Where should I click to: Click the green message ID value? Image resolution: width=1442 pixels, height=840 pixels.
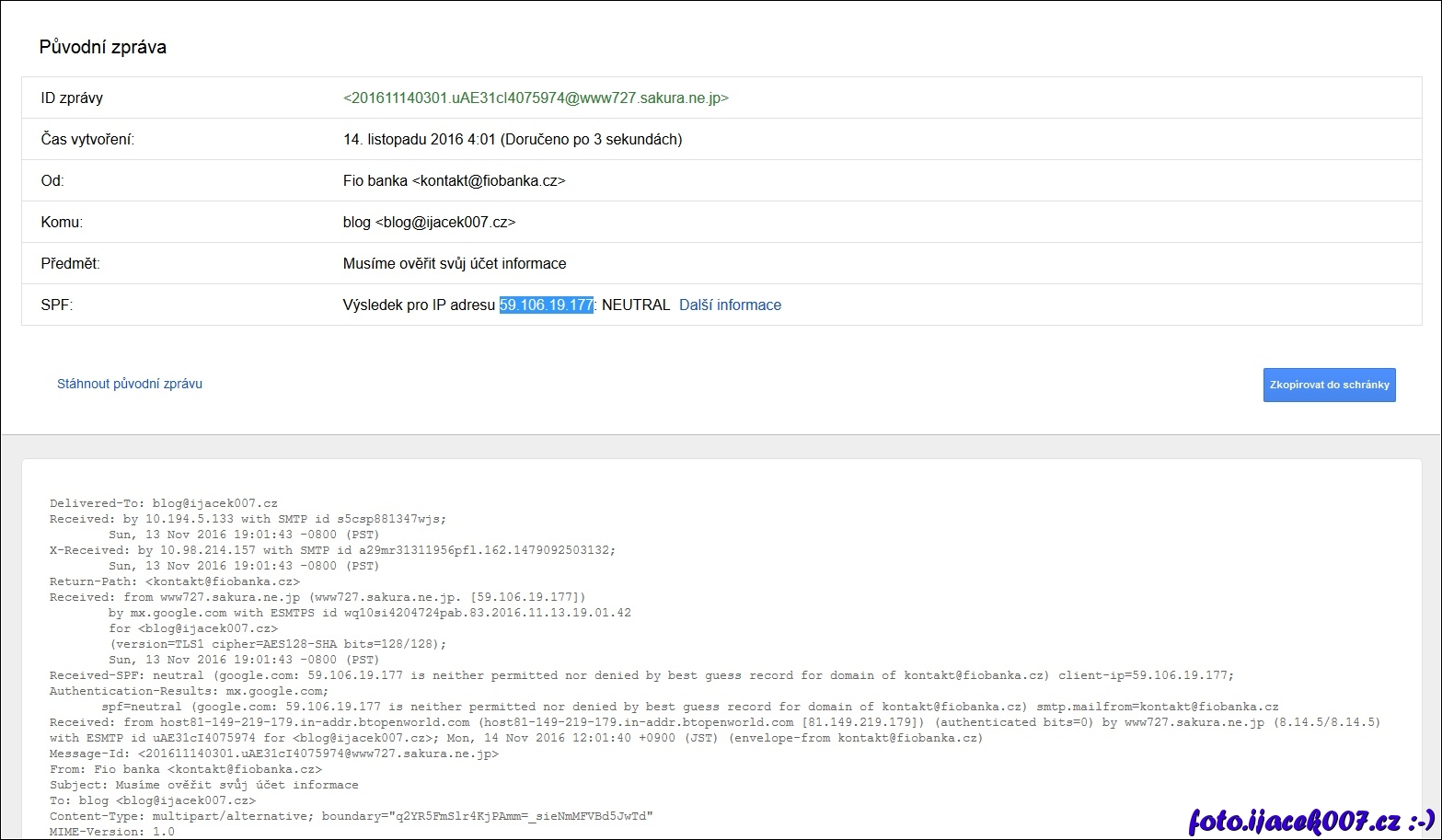click(536, 98)
